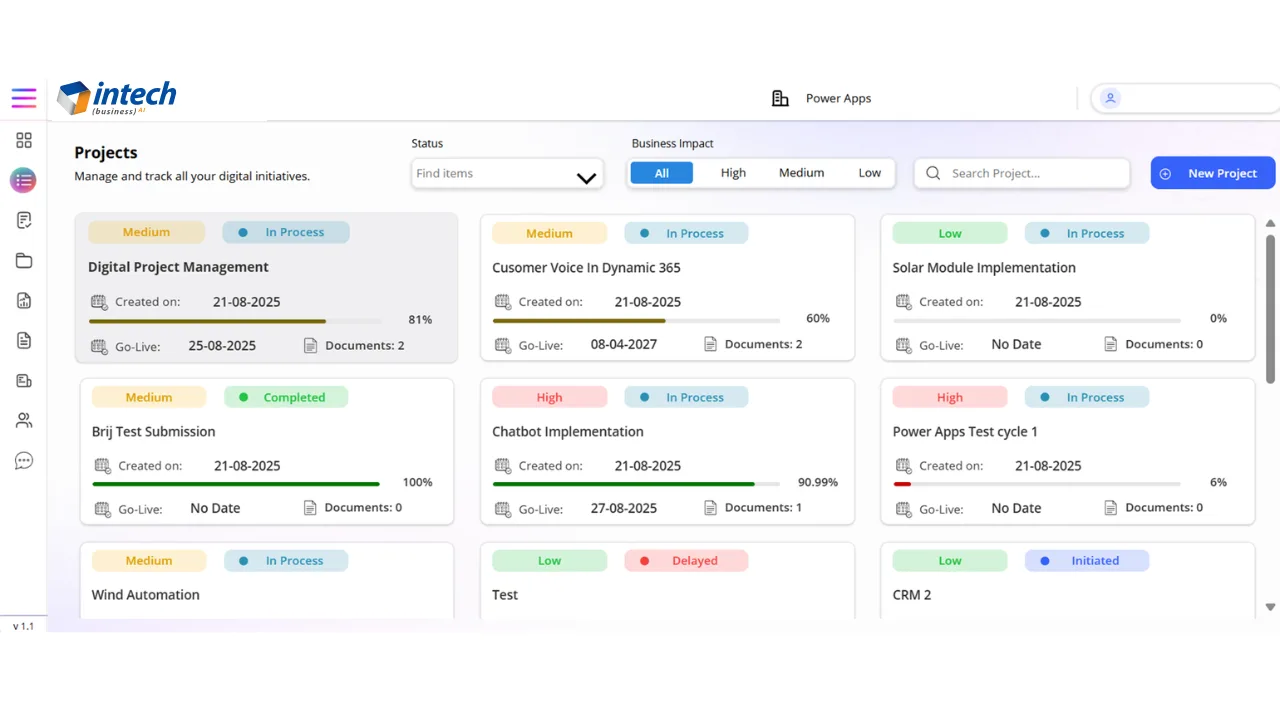Click the magnifier icon in project search
This screenshot has width=1280, height=720.
click(x=933, y=173)
